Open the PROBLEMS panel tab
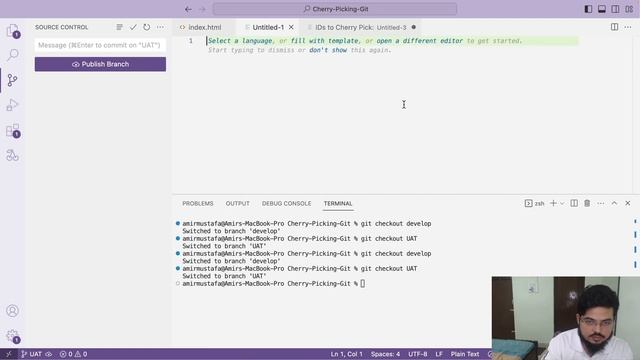Screen dimensions: 640x360 [198, 203]
